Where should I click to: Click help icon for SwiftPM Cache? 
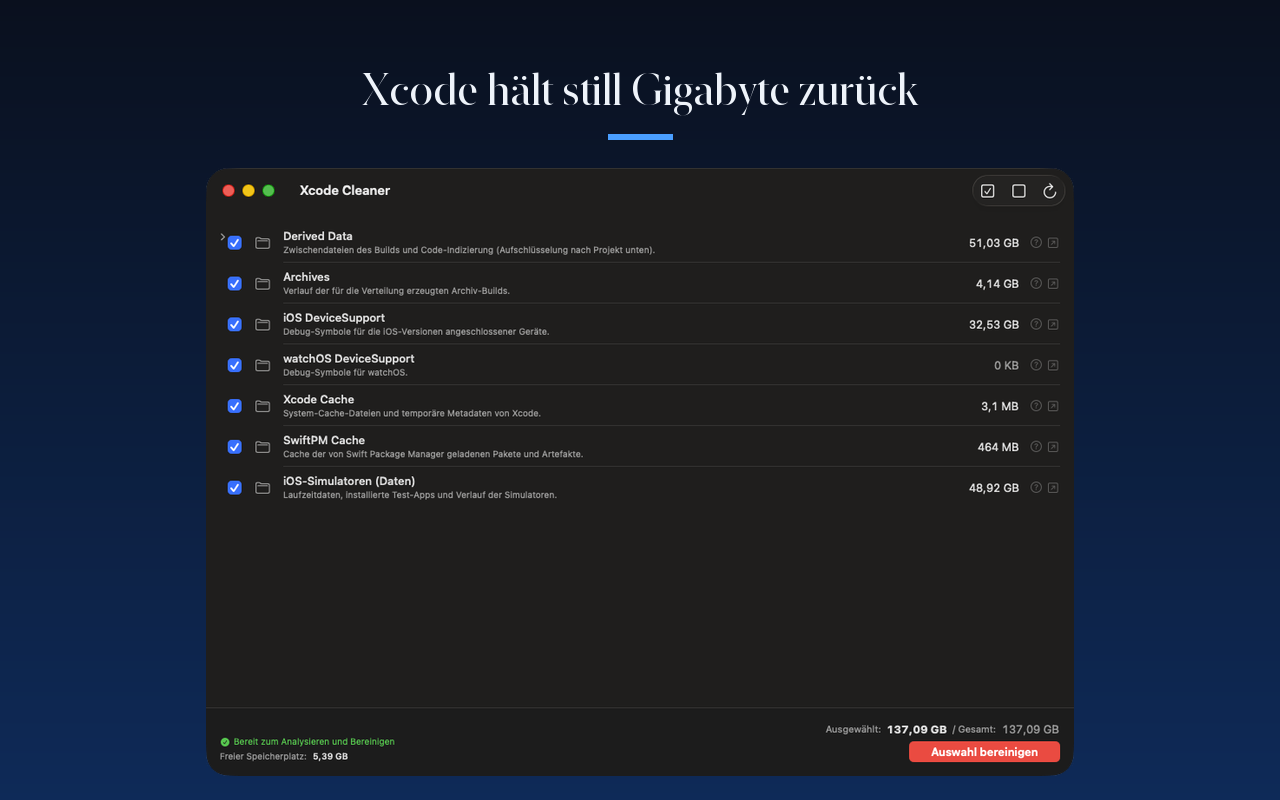1036,447
